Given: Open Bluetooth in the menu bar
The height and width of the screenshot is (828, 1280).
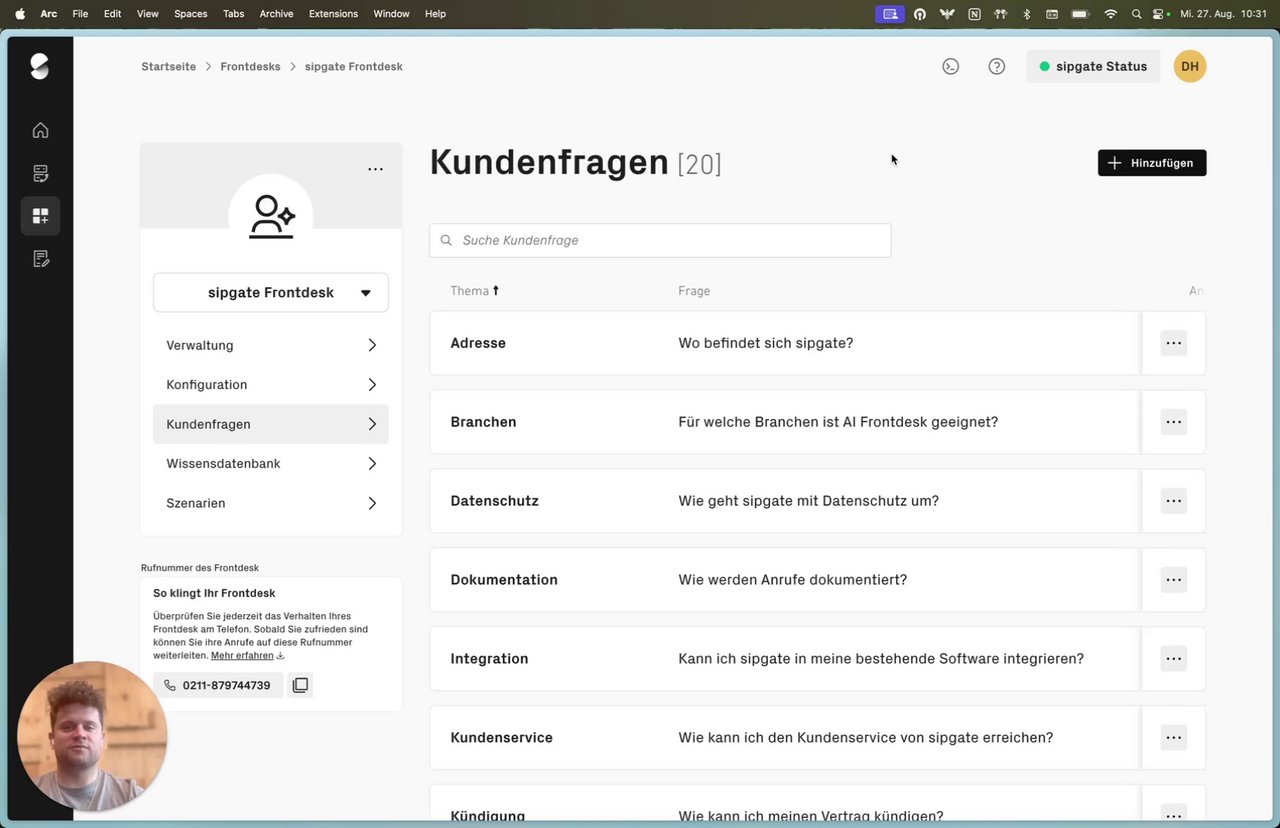Looking at the screenshot, I should point(1026,14).
